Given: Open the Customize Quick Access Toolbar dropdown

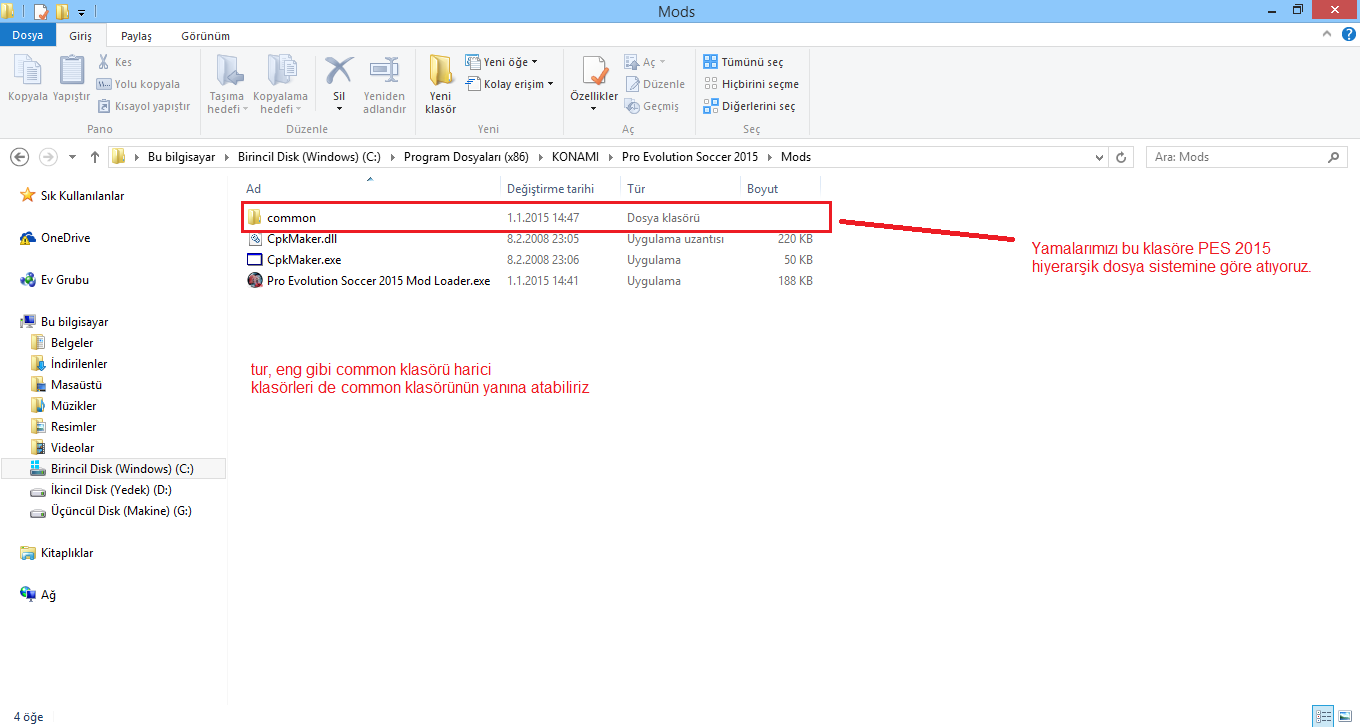Looking at the screenshot, I should tap(81, 12).
